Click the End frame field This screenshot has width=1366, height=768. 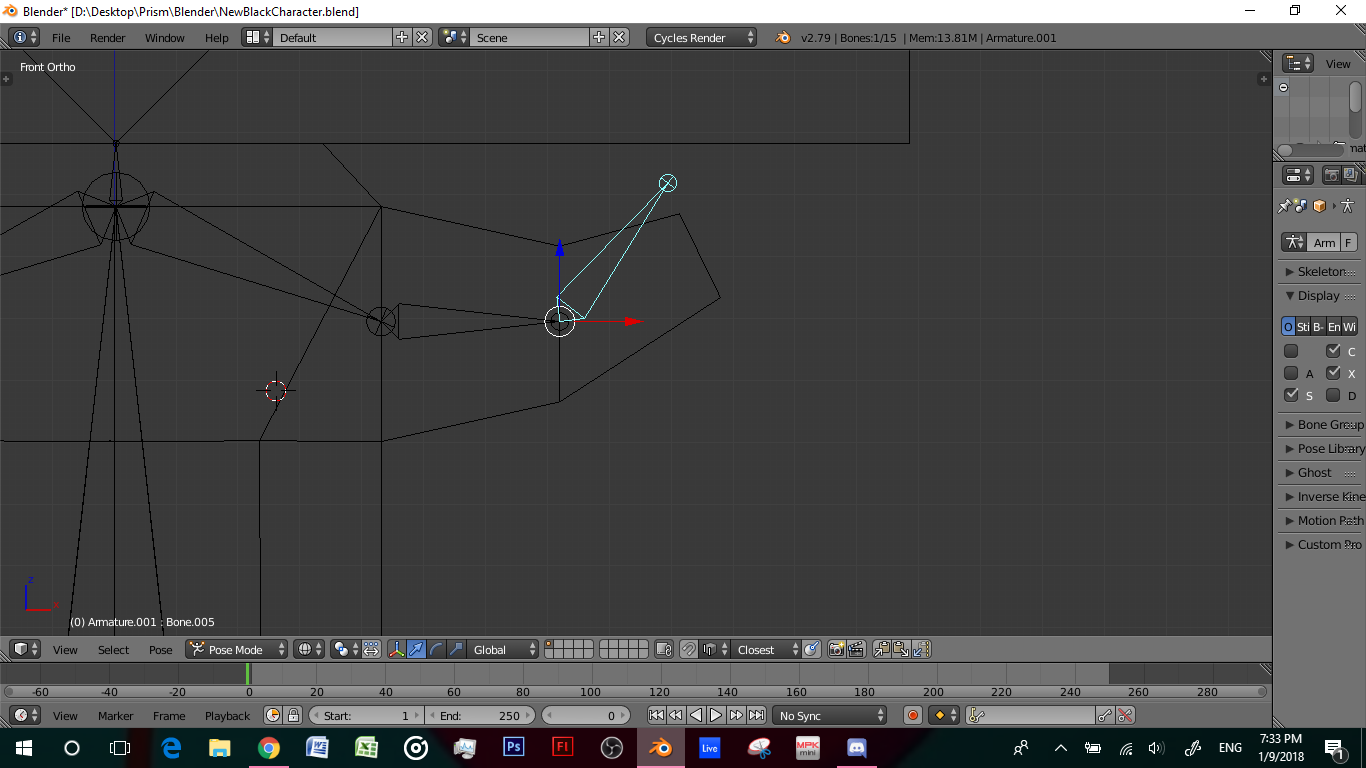tap(481, 715)
